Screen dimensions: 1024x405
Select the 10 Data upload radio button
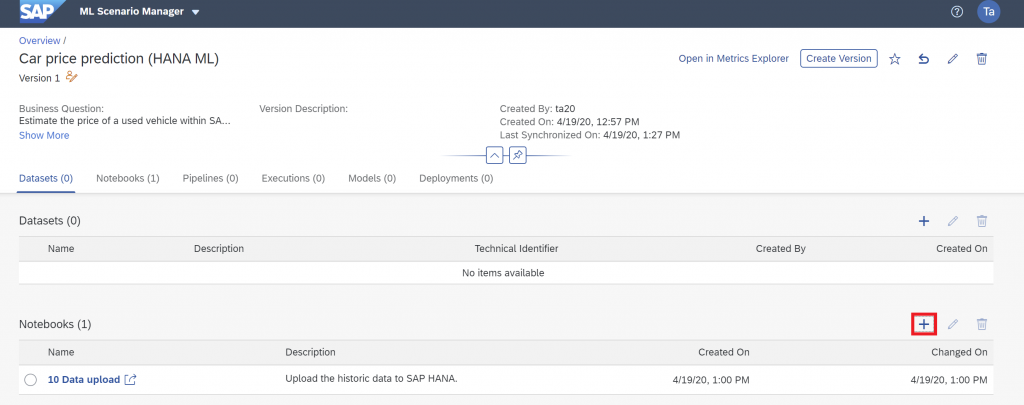tap(30, 380)
